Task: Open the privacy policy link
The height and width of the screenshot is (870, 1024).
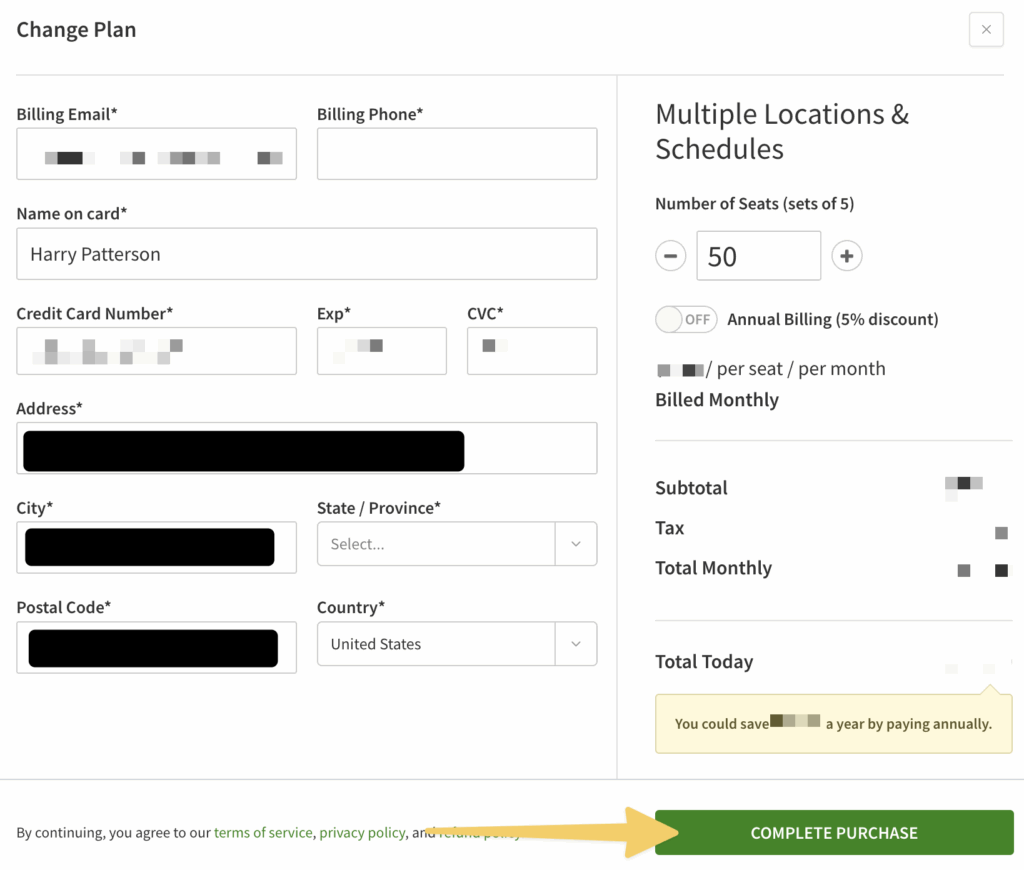Action: [362, 833]
